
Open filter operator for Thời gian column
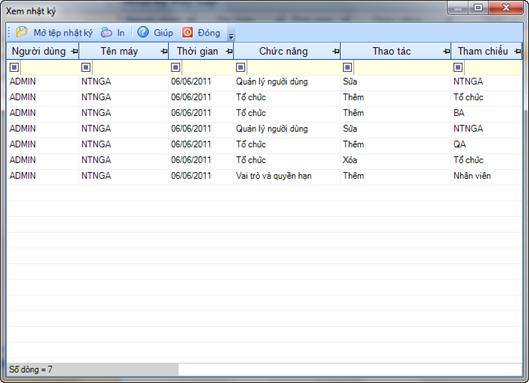pos(175,67)
